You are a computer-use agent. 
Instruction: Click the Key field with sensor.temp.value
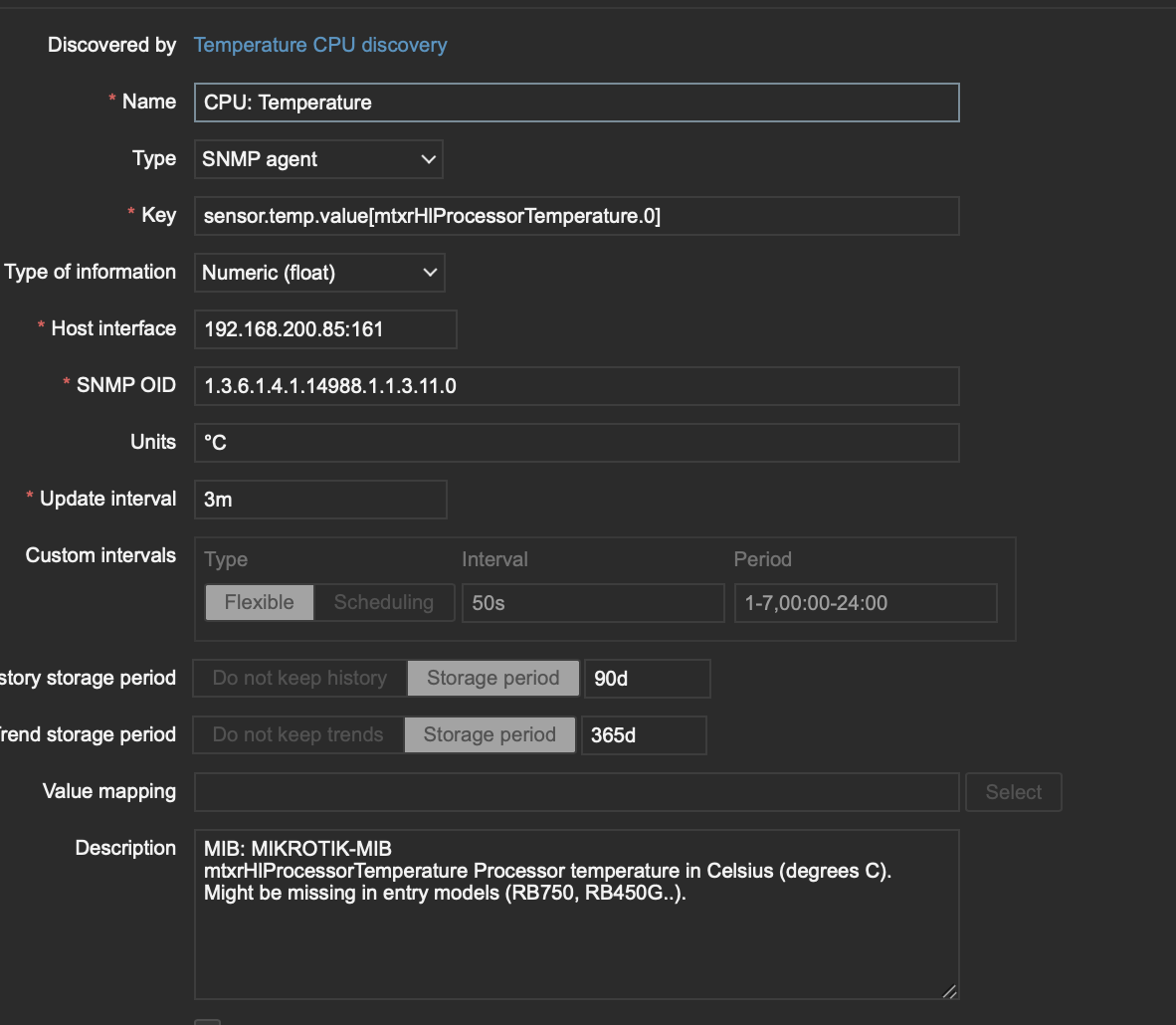[x=577, y=216]
